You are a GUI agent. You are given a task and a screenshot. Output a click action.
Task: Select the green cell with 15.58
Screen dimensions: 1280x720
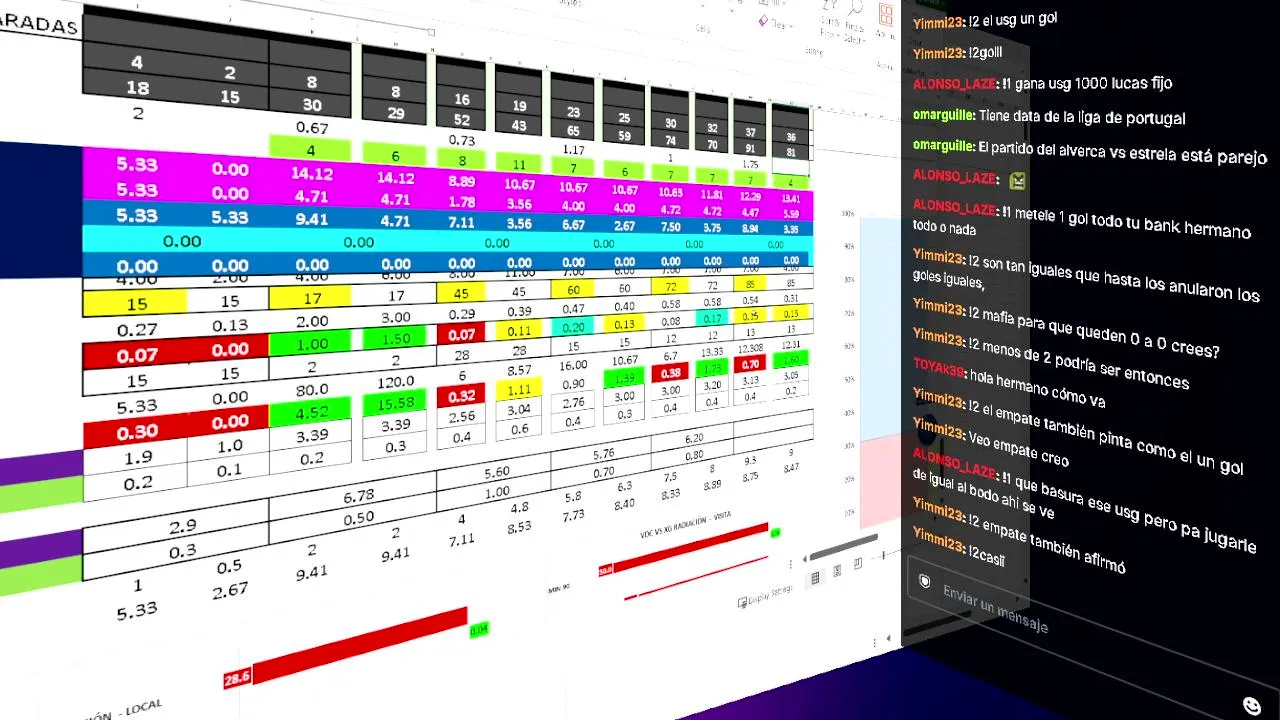[396, 403]
